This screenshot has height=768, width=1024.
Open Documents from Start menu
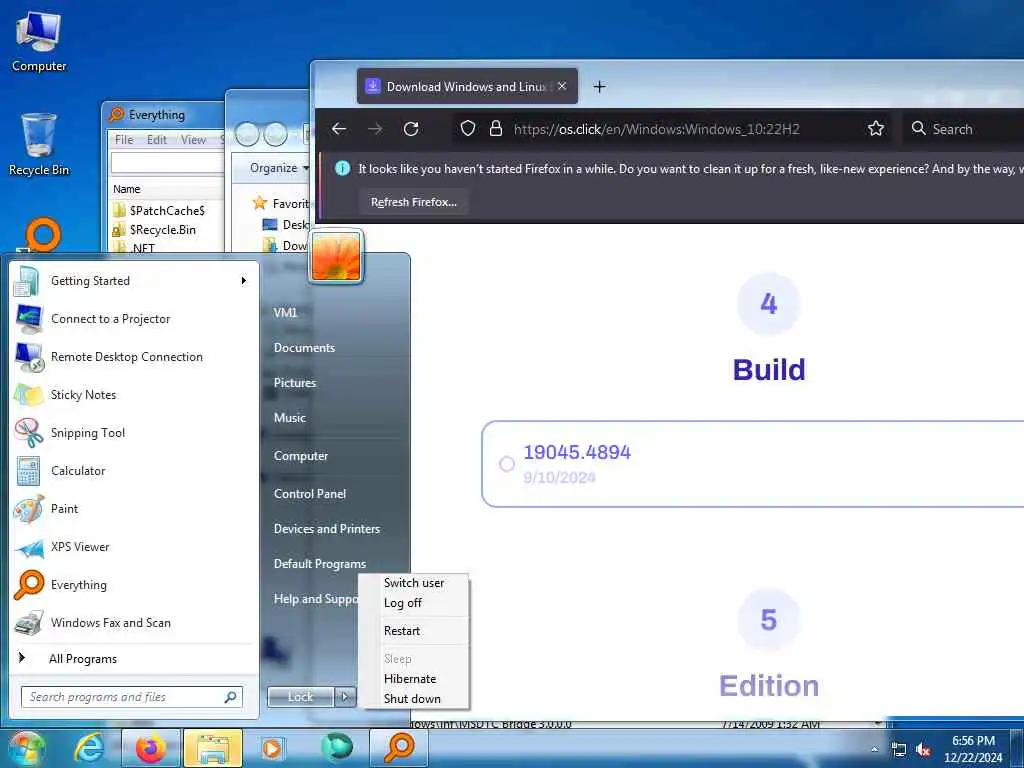click(304, 348)
